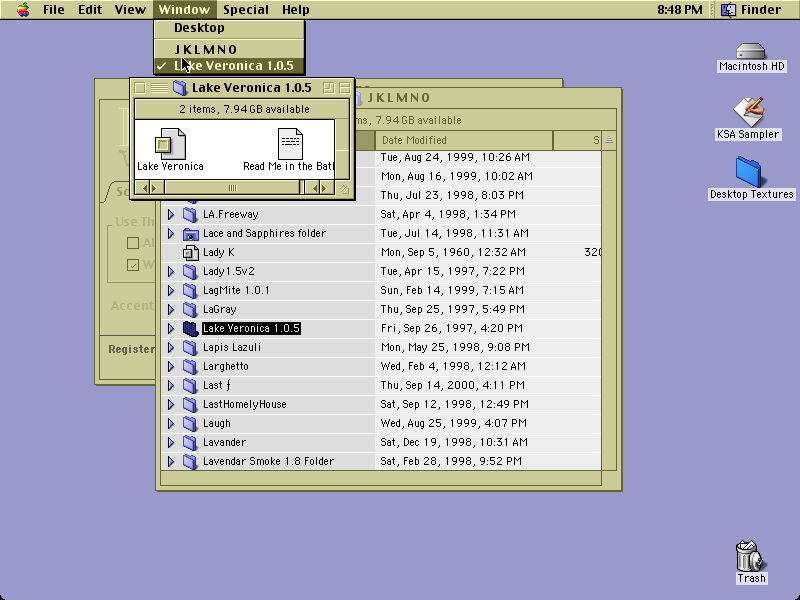Expand the Lavendar Smoke 1.8 Folder triangle
This screenshot has width=800, height=600.
click(x=171, y=461)
